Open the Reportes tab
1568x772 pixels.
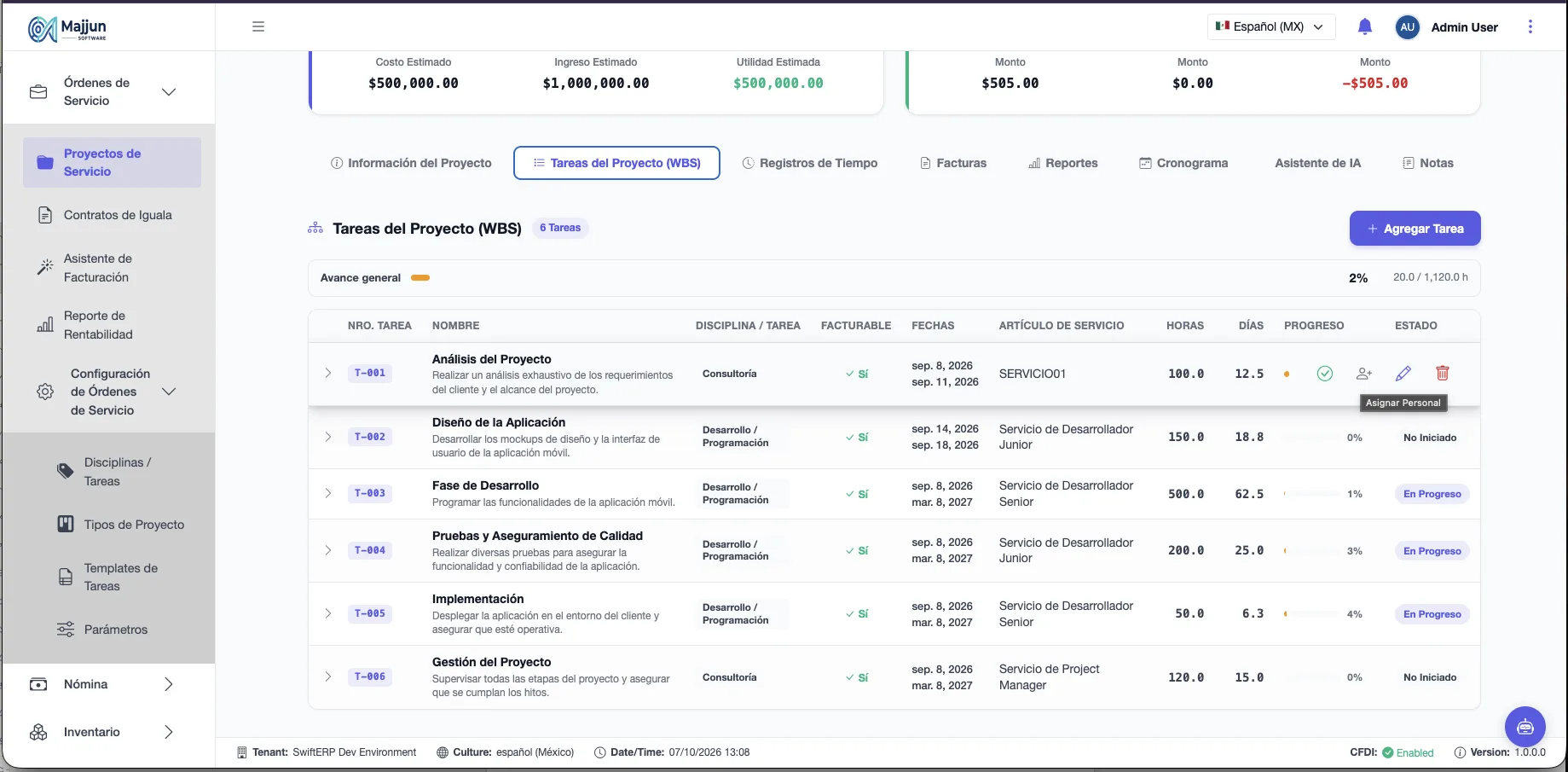pos(1062,163)
